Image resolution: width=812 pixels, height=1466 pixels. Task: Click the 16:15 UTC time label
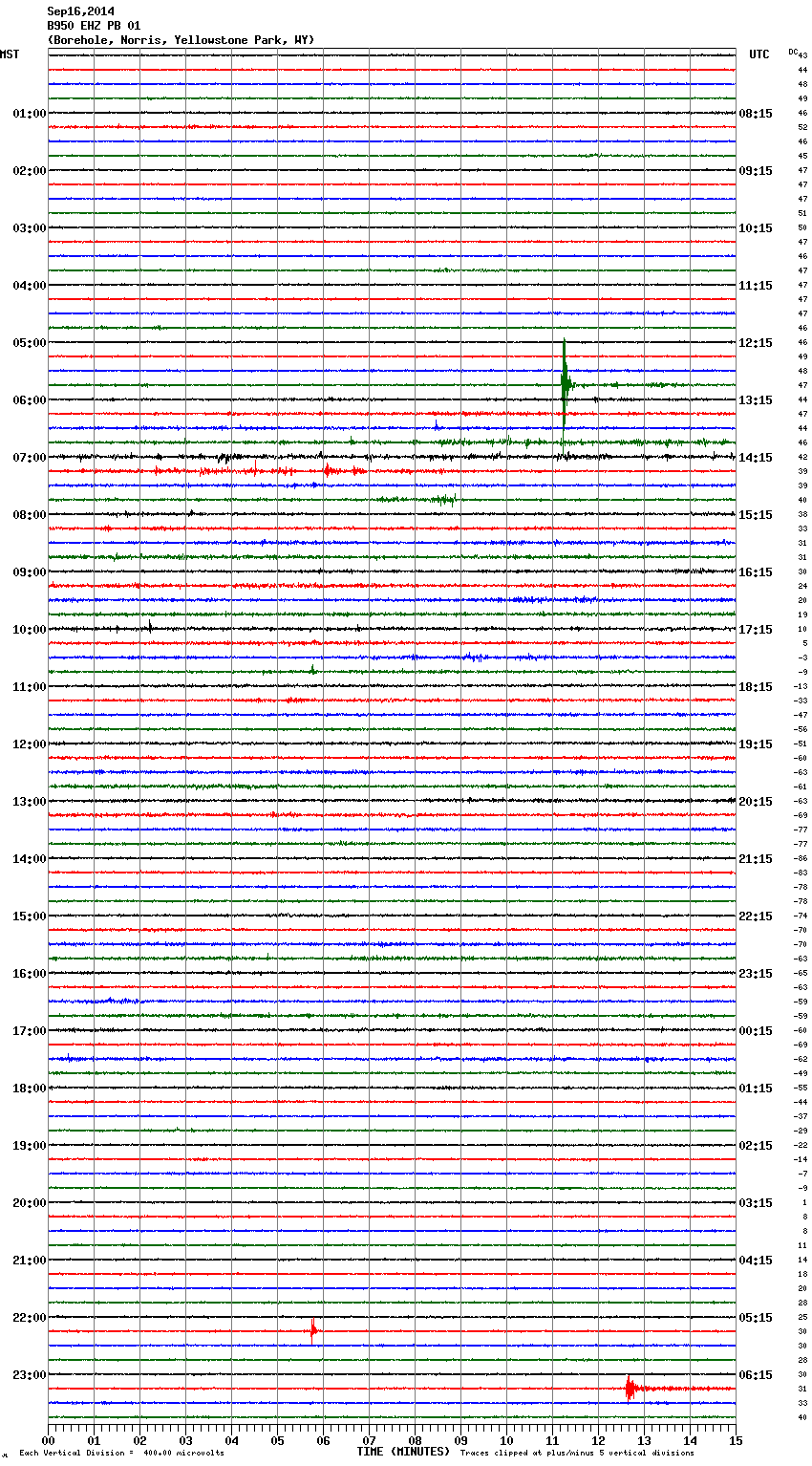[x=756, y=572]
